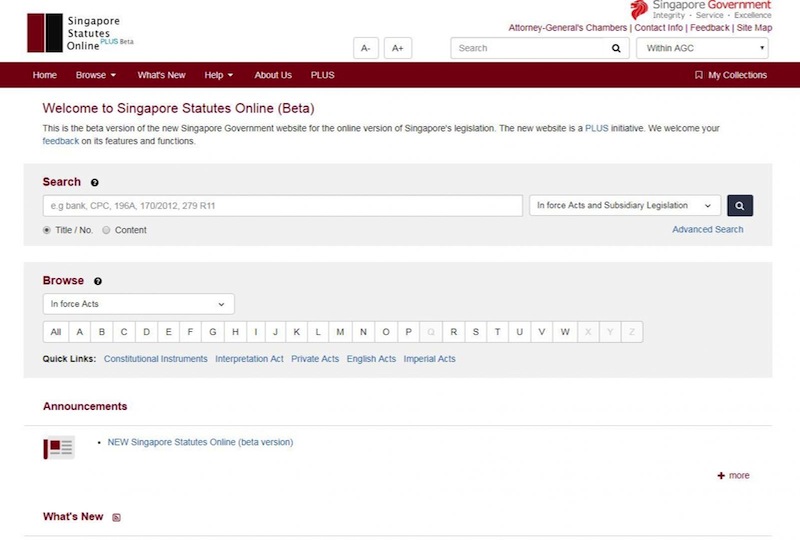Browse acts starting with G
Image resolution: width=800 pixels, height=540 pixels.
[213, 332]
